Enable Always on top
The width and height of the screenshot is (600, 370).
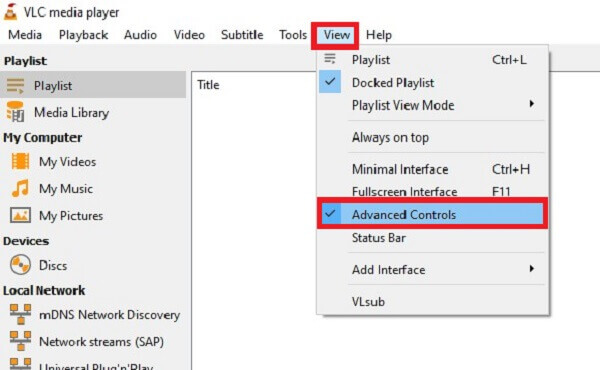(432, 137)
